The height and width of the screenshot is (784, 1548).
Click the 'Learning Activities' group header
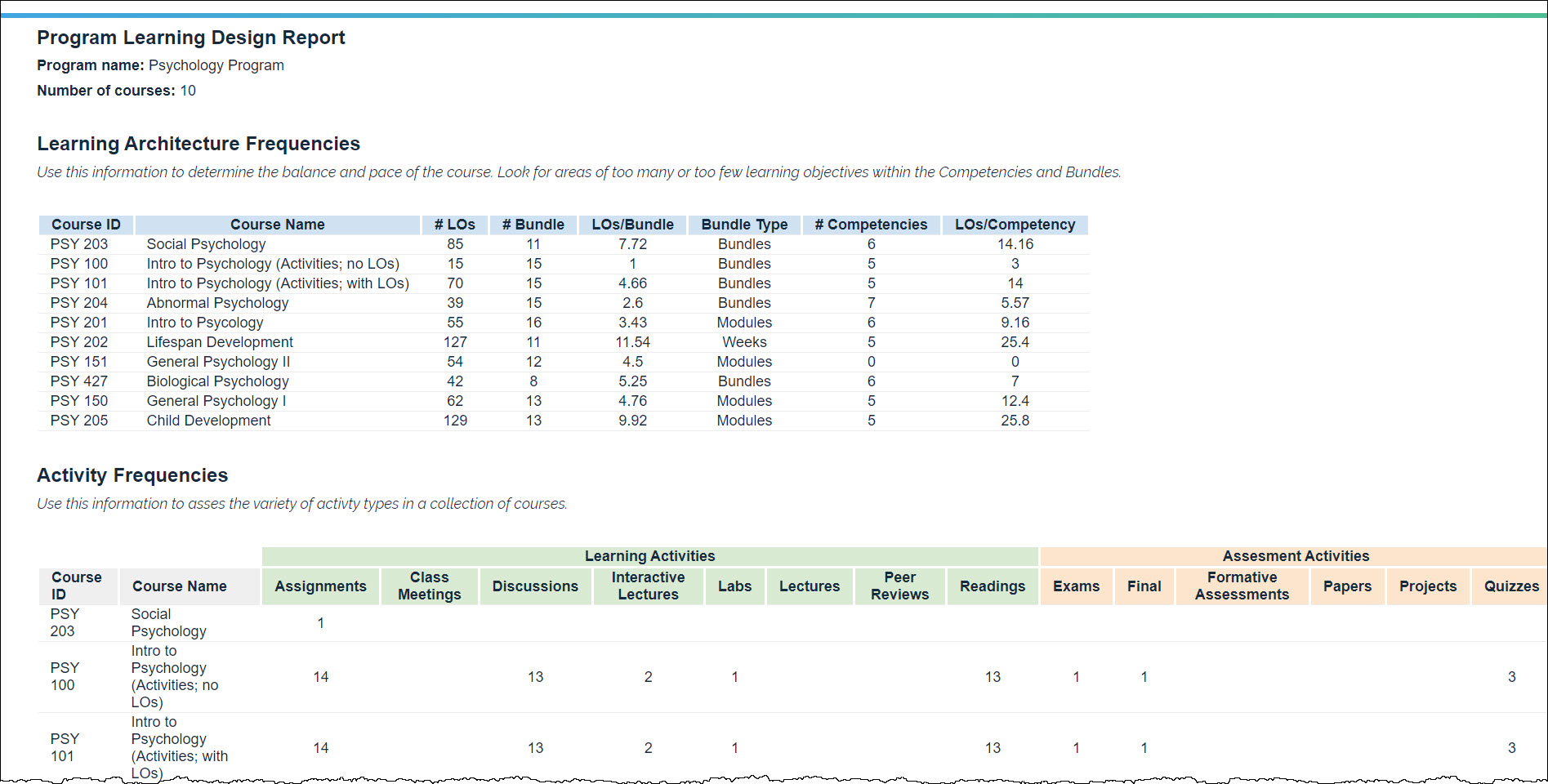(649, 556)
